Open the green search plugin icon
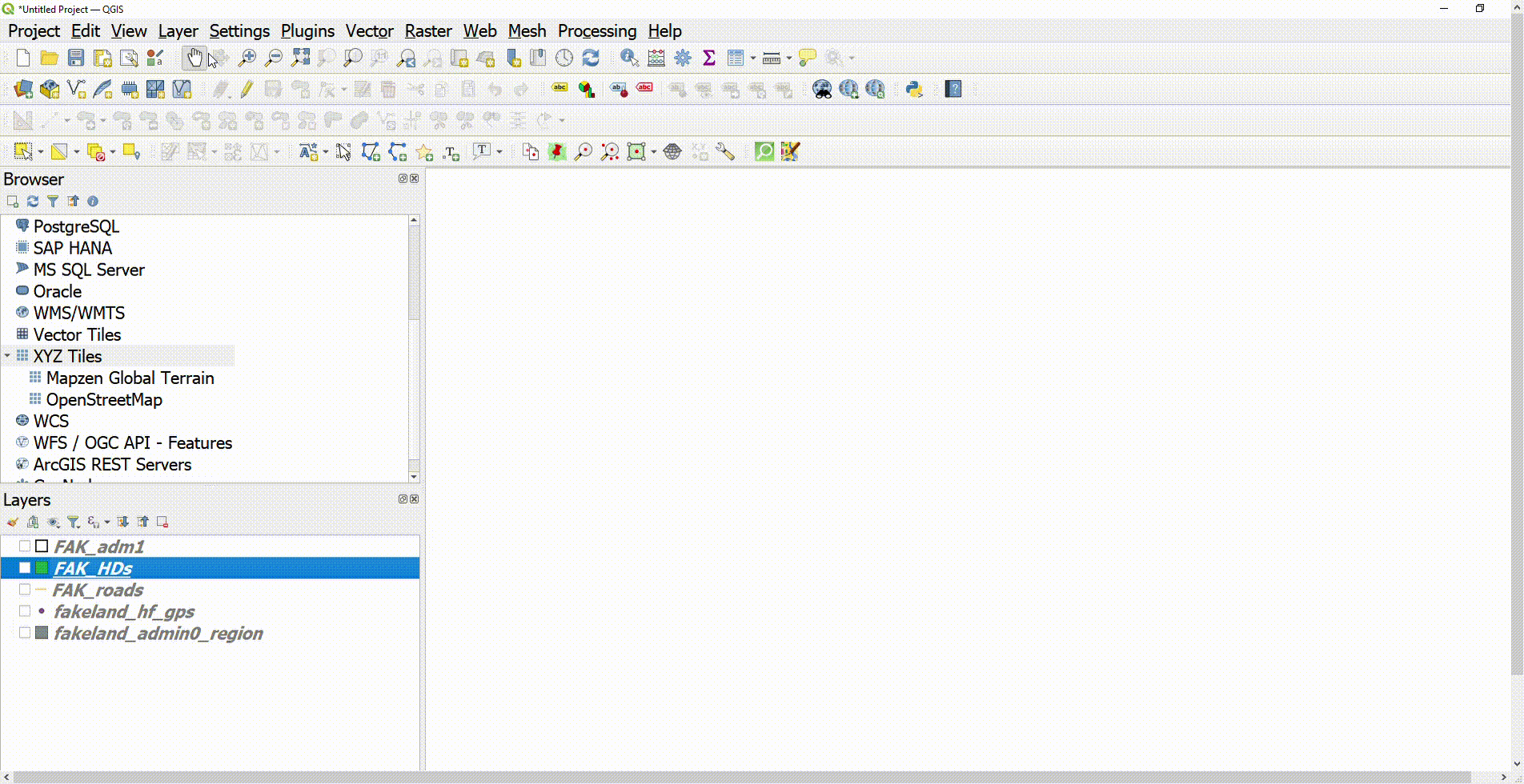This screenshot has height=784, width=1524. pos(764,151)
